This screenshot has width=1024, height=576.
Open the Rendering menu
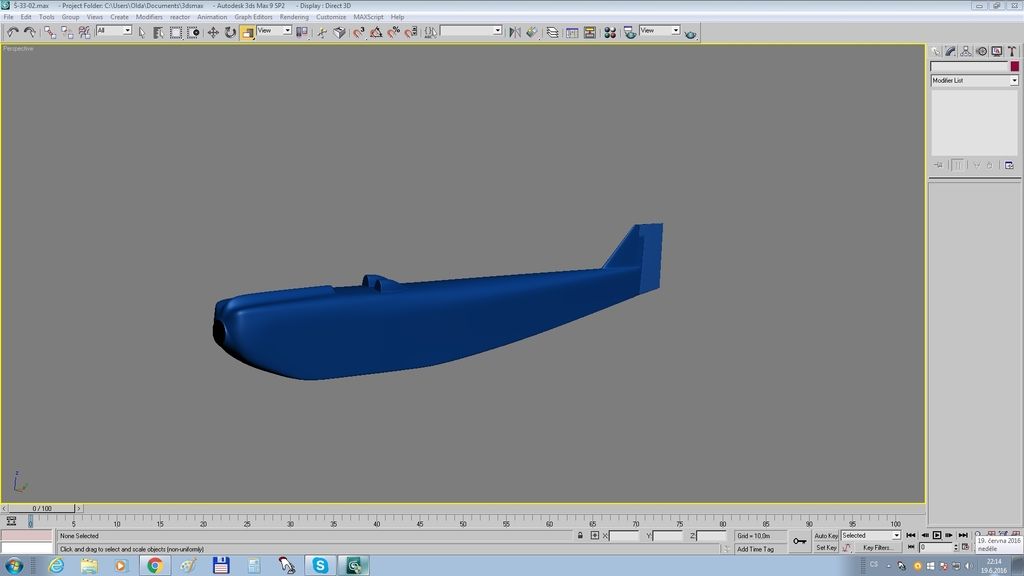(x=294, y=17)
